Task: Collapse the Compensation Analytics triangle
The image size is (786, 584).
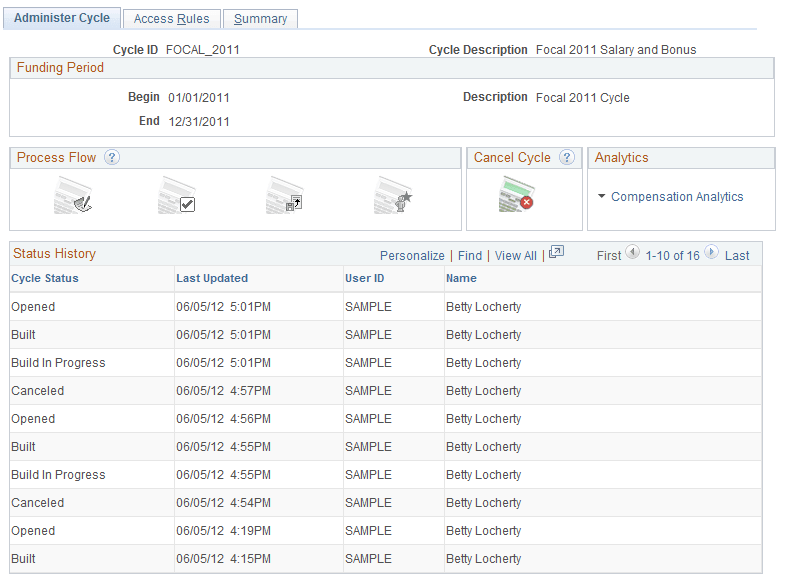Action: (x=602, y=196)
